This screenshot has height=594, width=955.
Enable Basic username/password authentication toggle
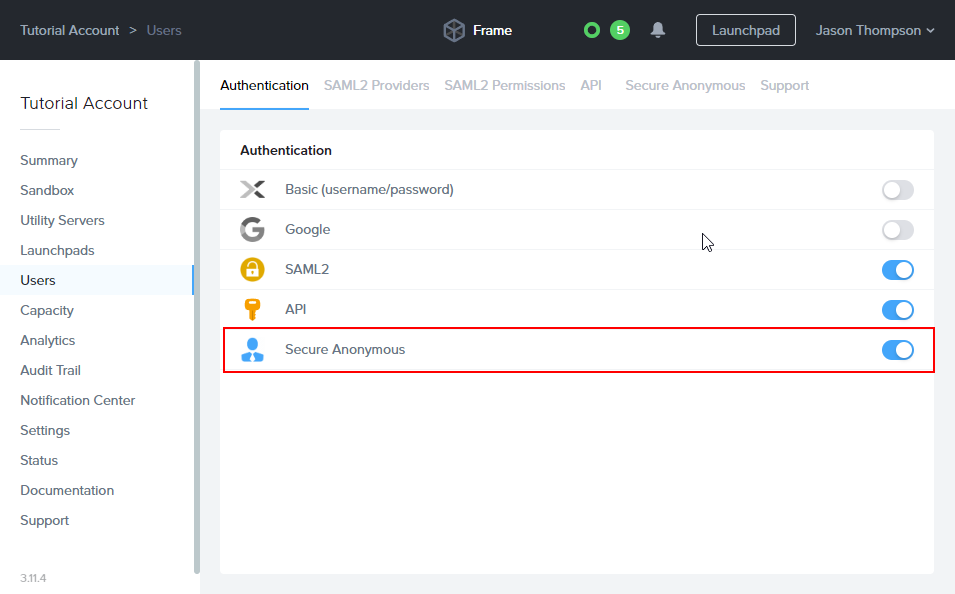pos(897,190)
